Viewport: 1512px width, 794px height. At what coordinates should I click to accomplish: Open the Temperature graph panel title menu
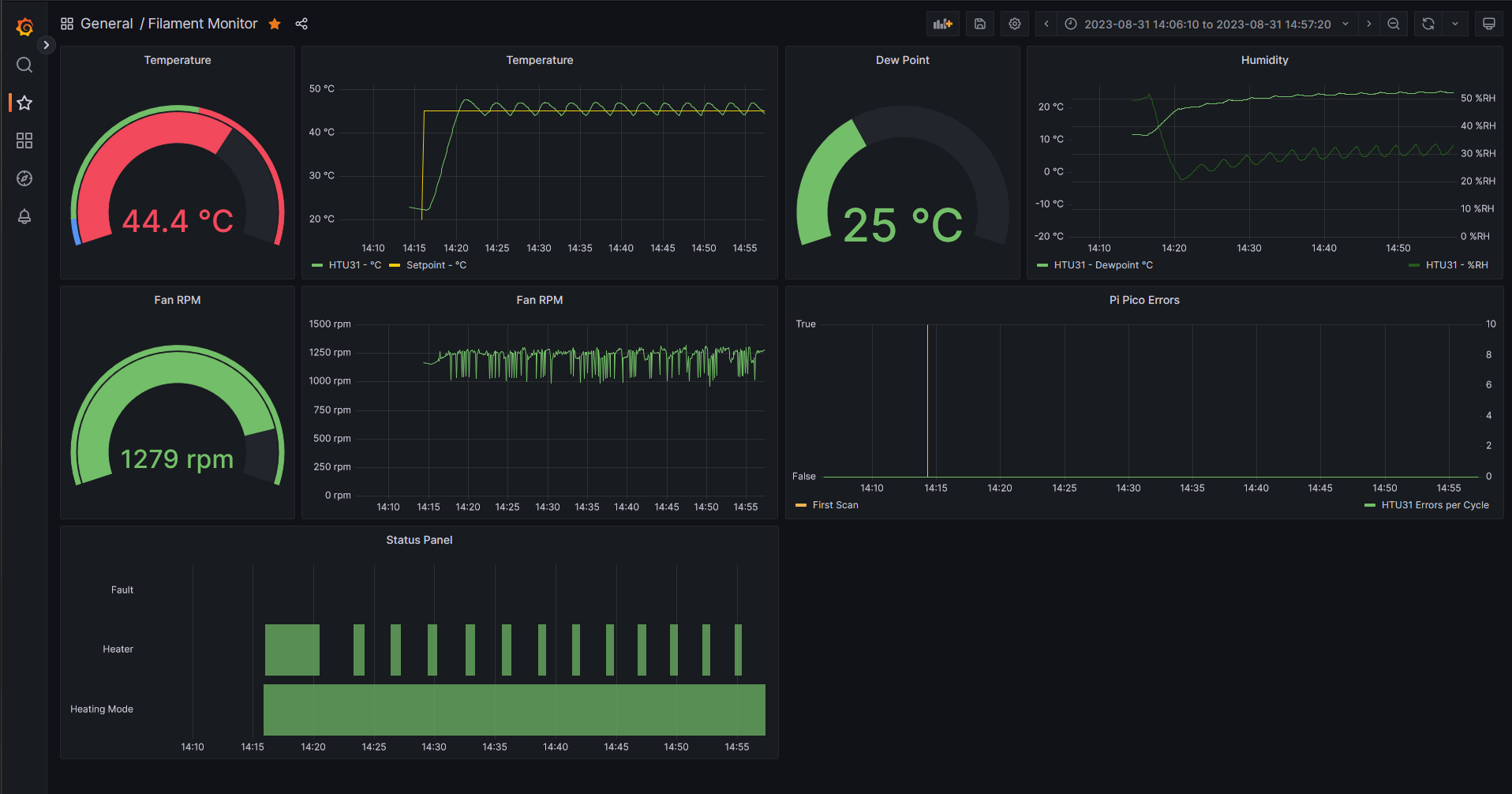pyautogui.click(x=540, y=60)
